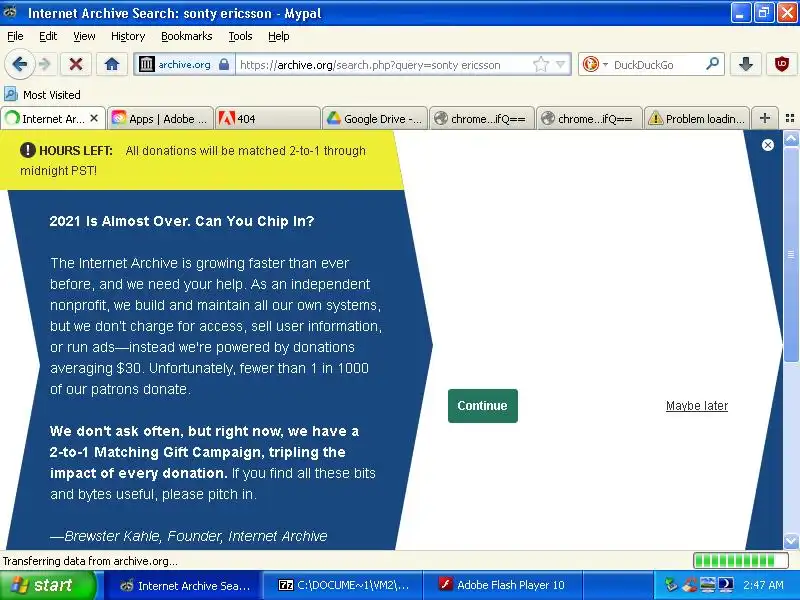Viewport: 800px width, 600px height.
Task: Dismiss the donation banner with X icon
Action: tap(767, 145)
